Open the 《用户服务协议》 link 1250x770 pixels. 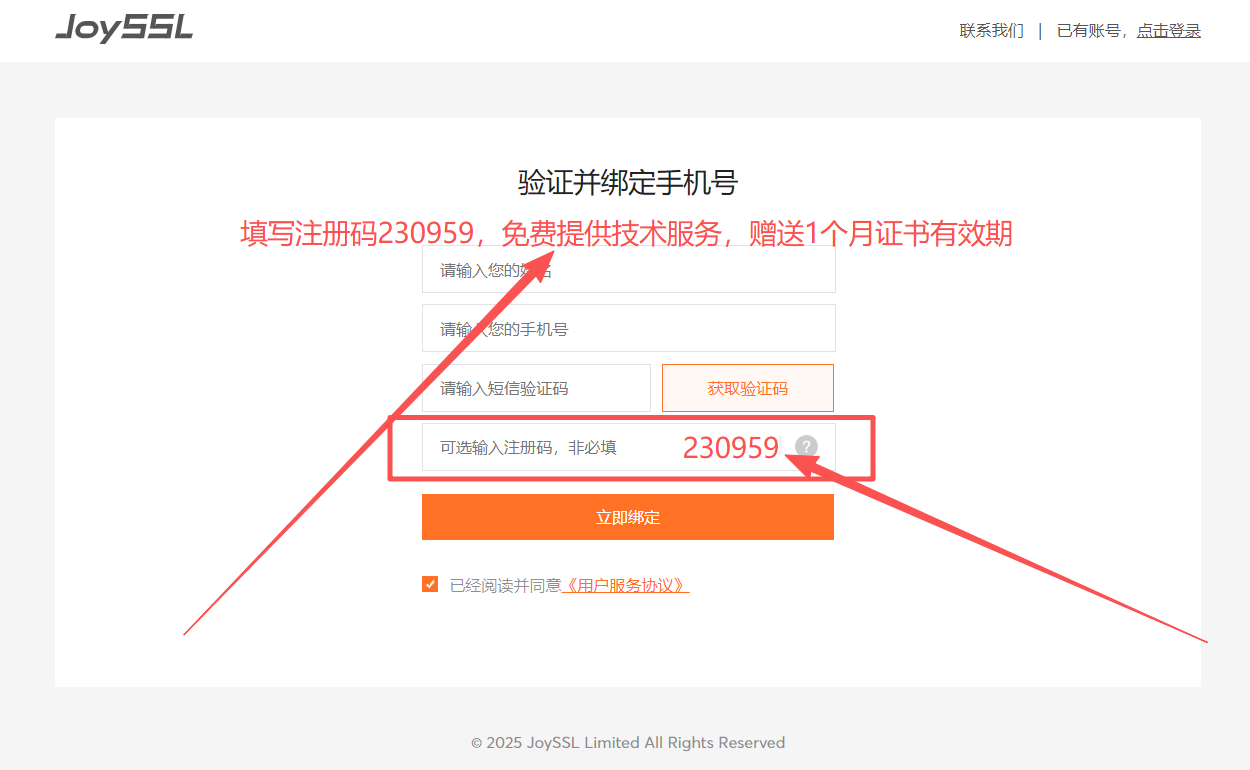click(x=625, y=586)
